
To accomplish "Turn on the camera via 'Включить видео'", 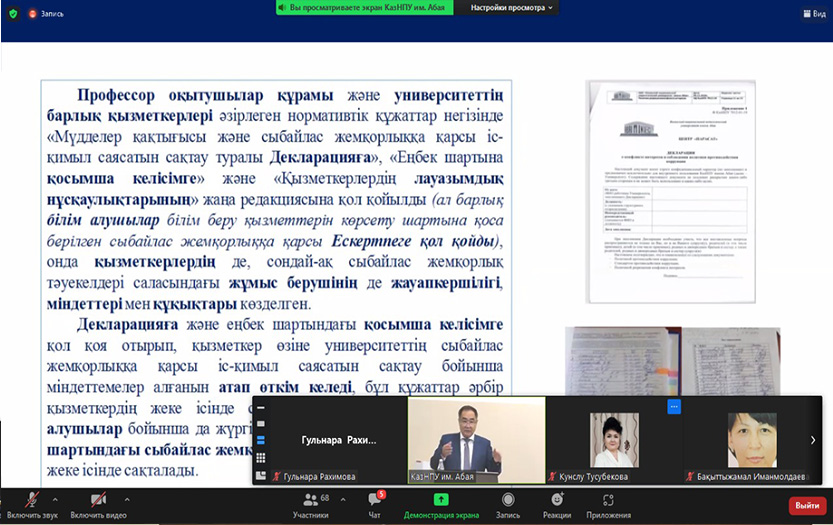I will click(x=99, y=499).
